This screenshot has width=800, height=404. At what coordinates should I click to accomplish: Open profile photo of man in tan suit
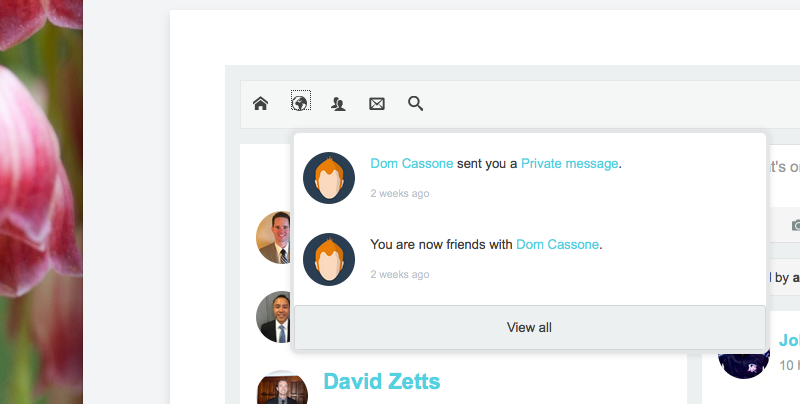pos(273,237)
